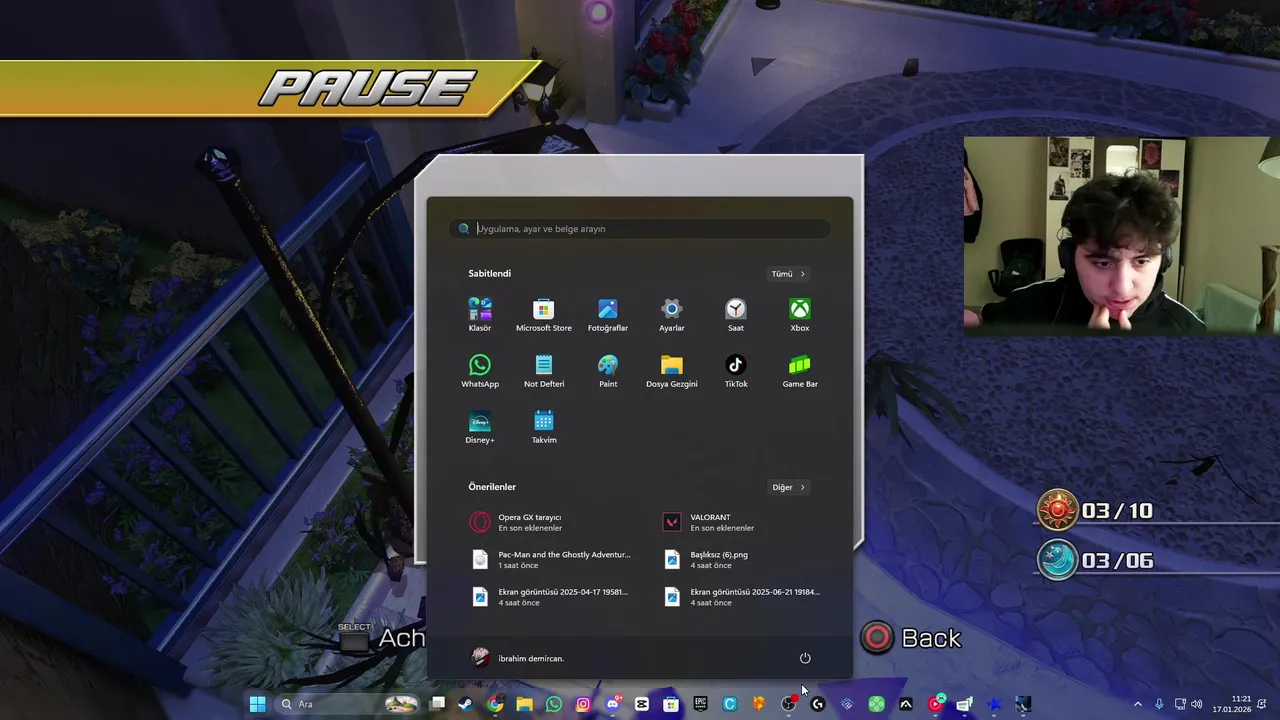
Task: Open YouTube Music from the taskbar
Action: 935,704
